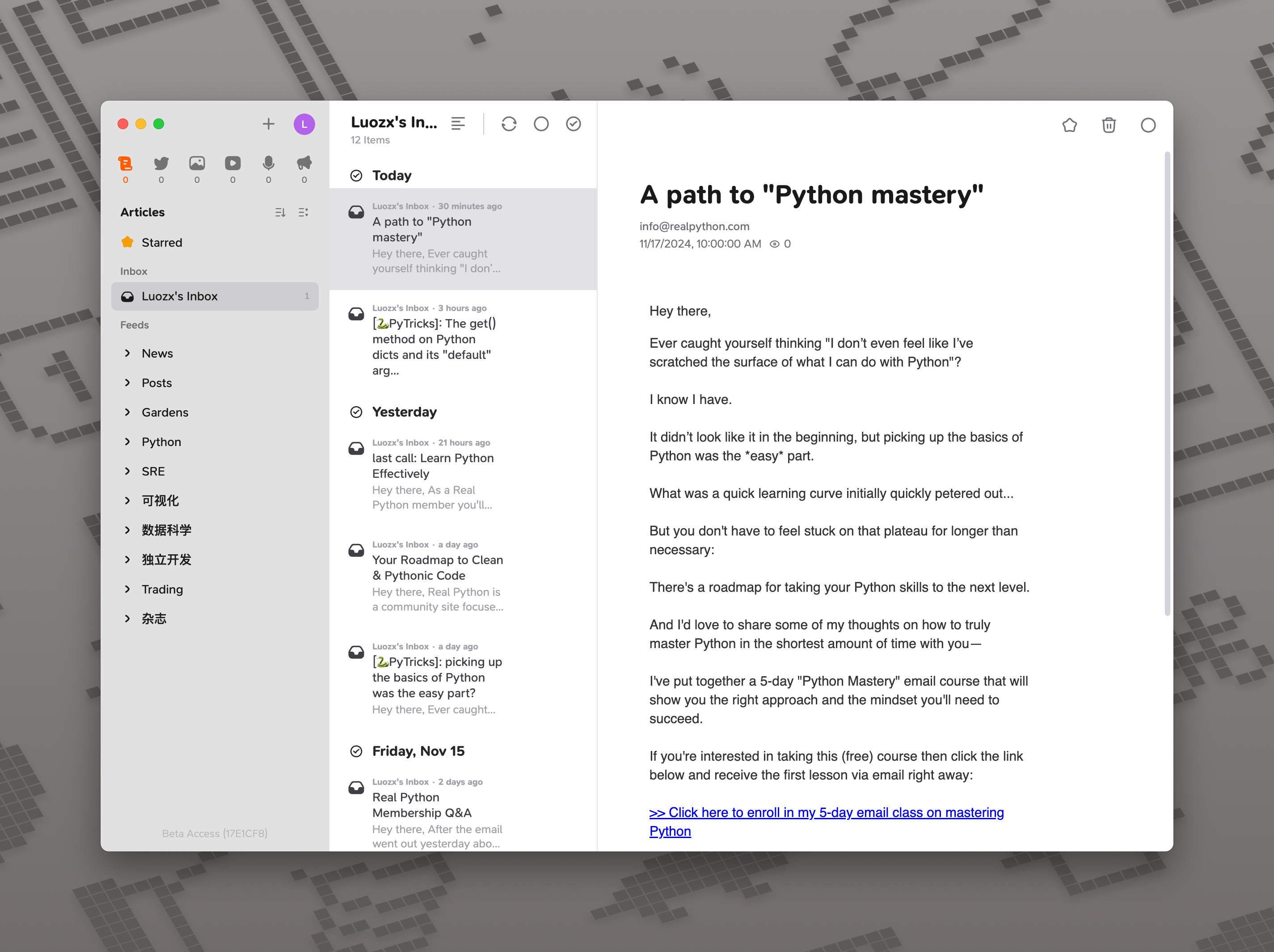Click the sort feeds icon beside Articles
Viewport: 1274px width, 952px height.
pos(280,212)
